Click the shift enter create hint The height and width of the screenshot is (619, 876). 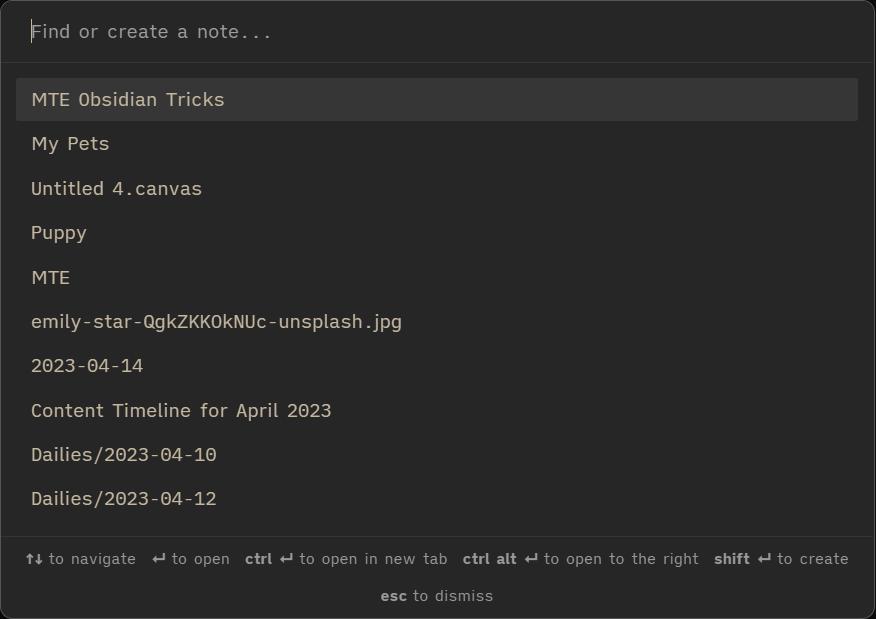(x=779, y=559)
